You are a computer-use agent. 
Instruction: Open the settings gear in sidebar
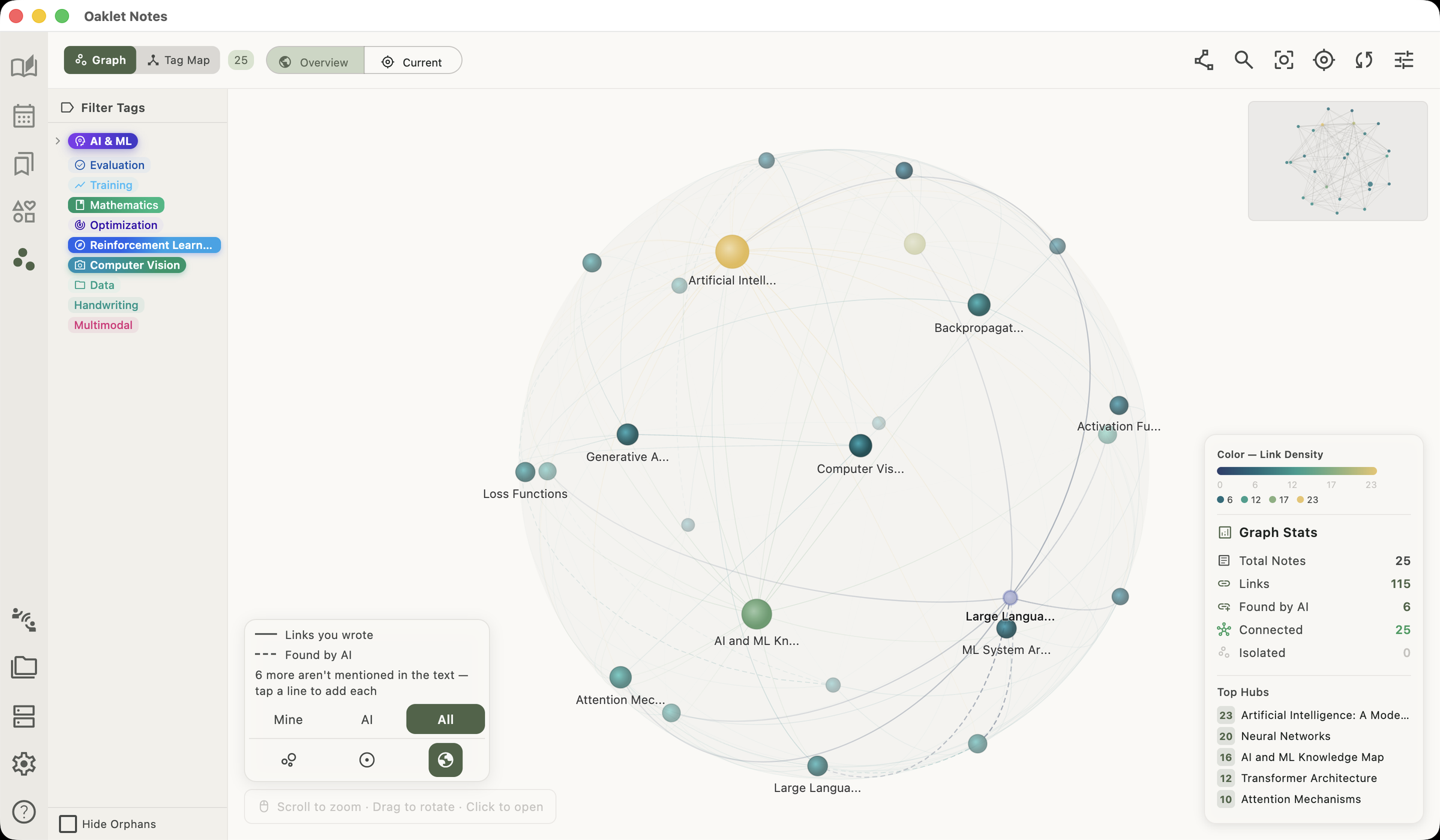click(24, 764)
